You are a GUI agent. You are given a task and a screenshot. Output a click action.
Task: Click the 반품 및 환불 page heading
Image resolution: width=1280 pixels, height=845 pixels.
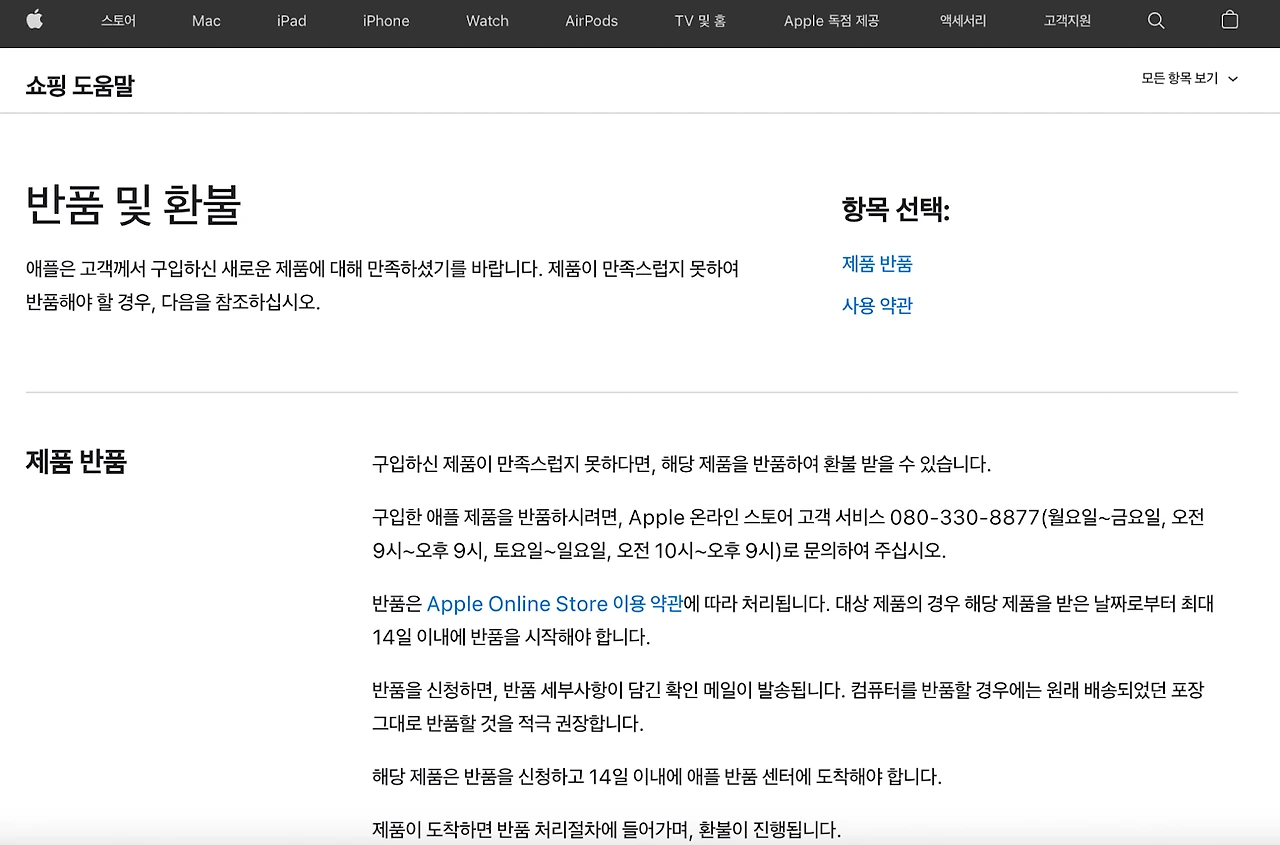tap(133, 205)
